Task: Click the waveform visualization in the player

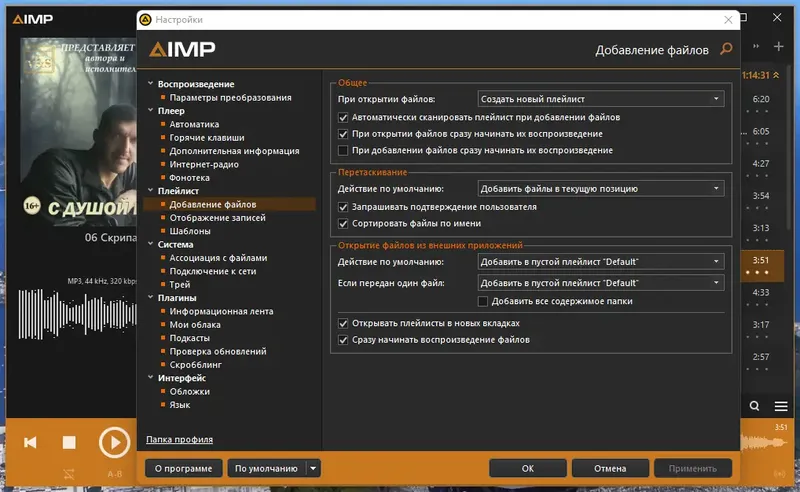Action: (78, 314)
